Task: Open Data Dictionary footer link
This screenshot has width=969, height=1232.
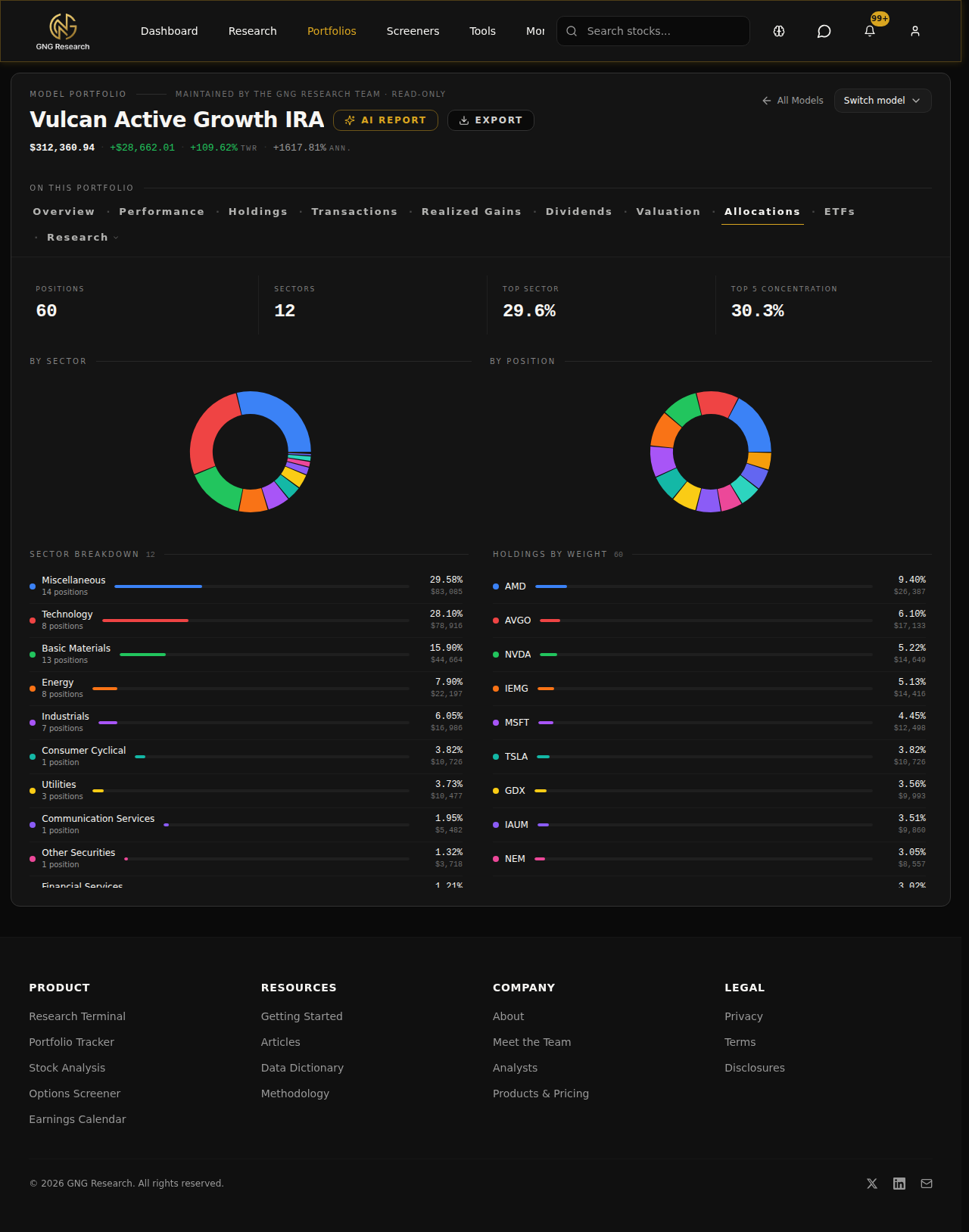Action: tap(302, 1068)
